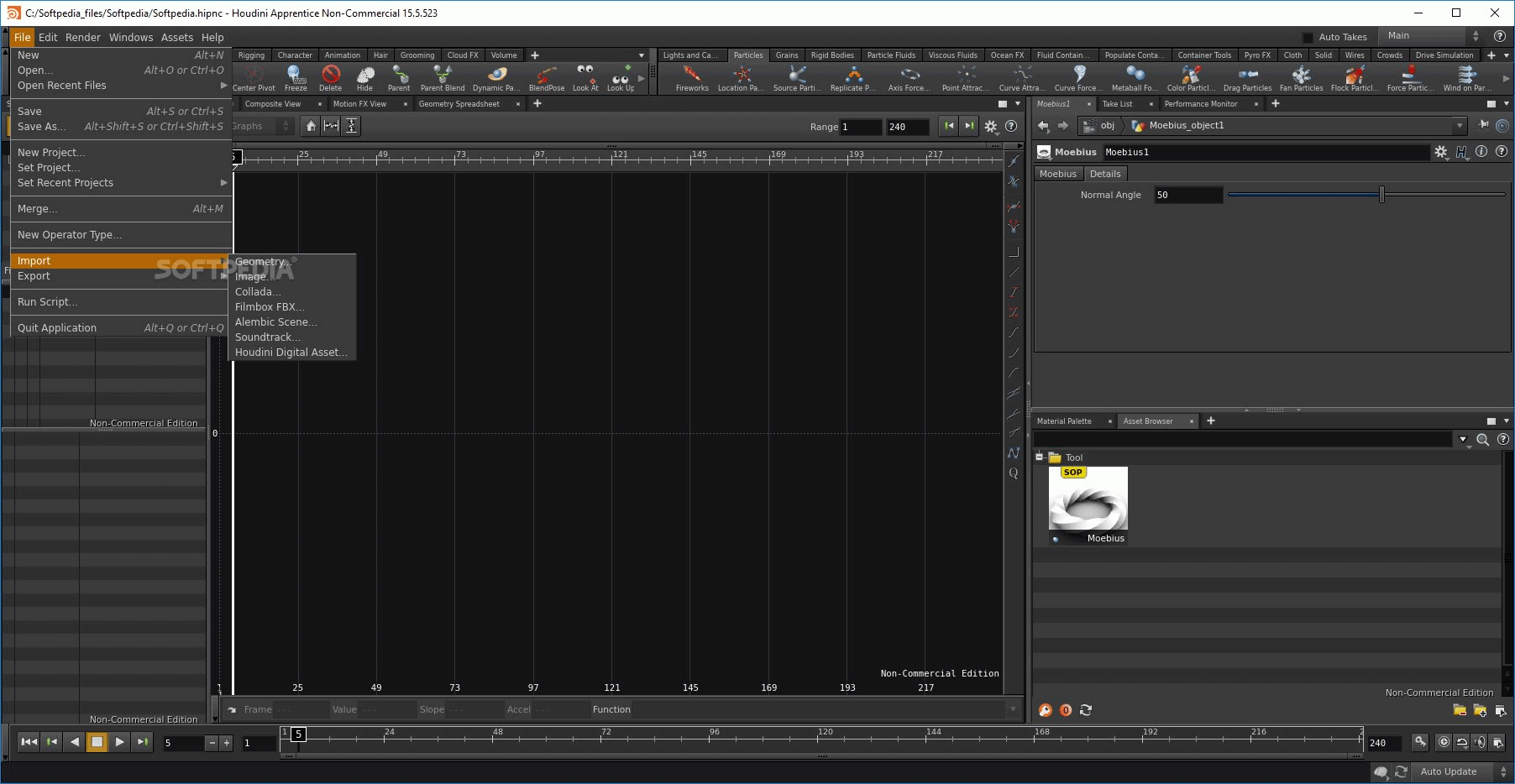Click the Moebius1 node name field
This screenshot has height=784, width=1515.
pos(1265,152)
